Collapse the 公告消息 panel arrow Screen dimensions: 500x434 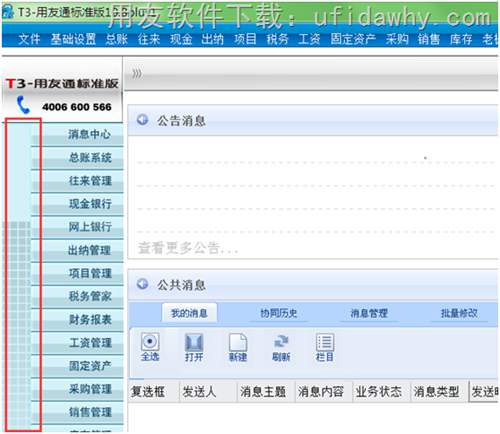(x=143, y=119)
